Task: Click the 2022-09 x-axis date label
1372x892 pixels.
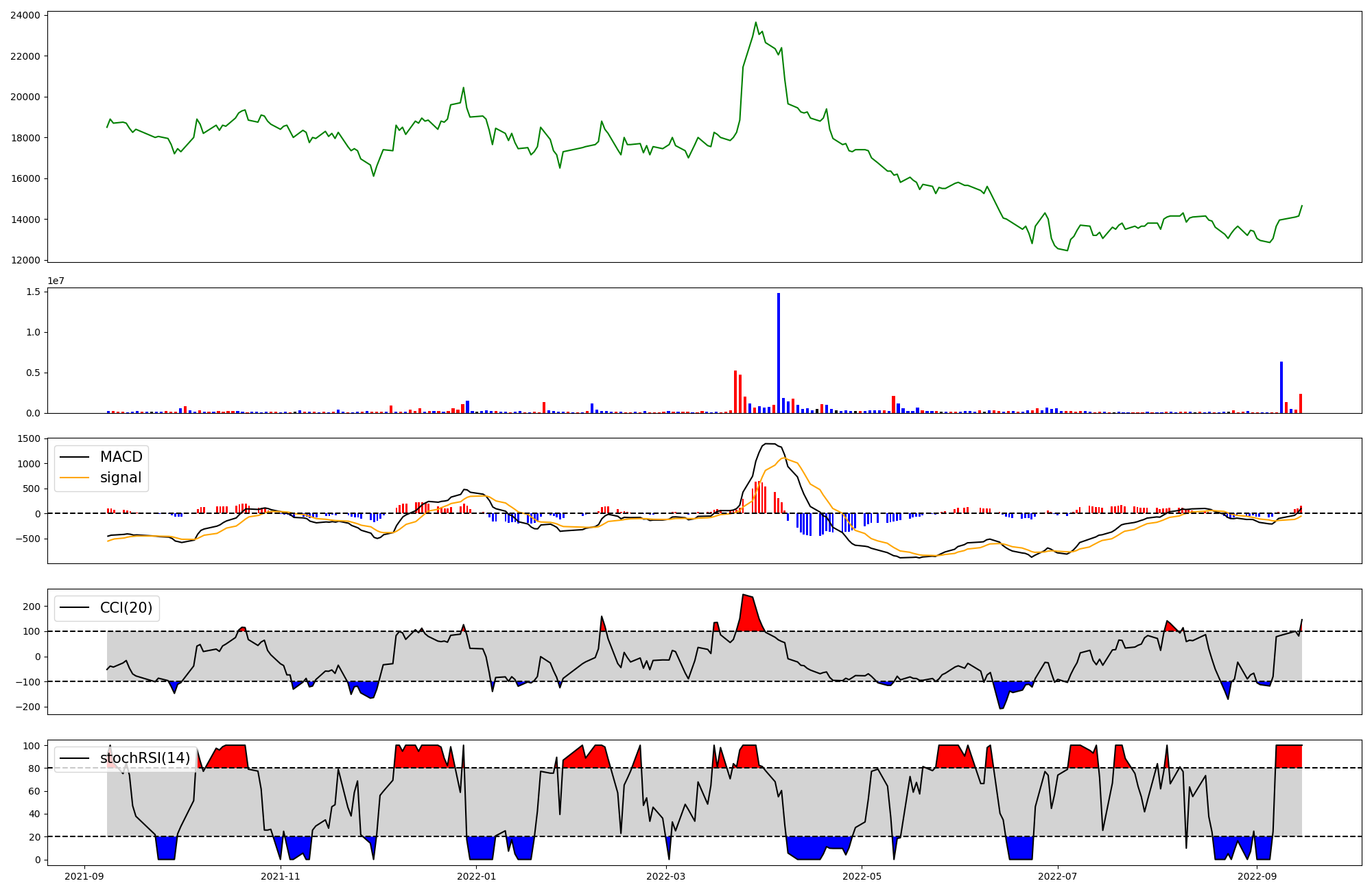Action: 1257,876
